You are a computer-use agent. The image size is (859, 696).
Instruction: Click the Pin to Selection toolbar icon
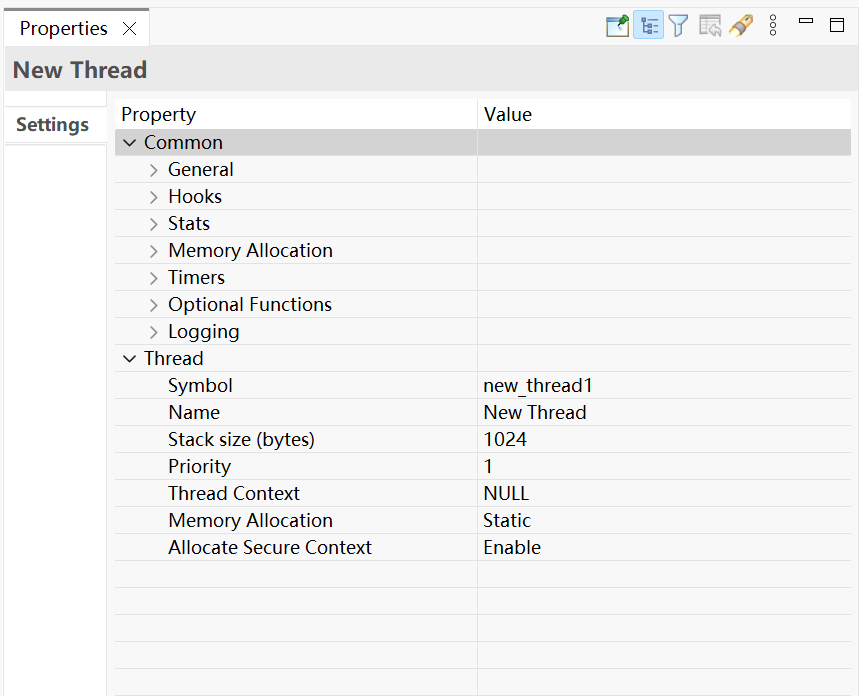pos(617,26)
